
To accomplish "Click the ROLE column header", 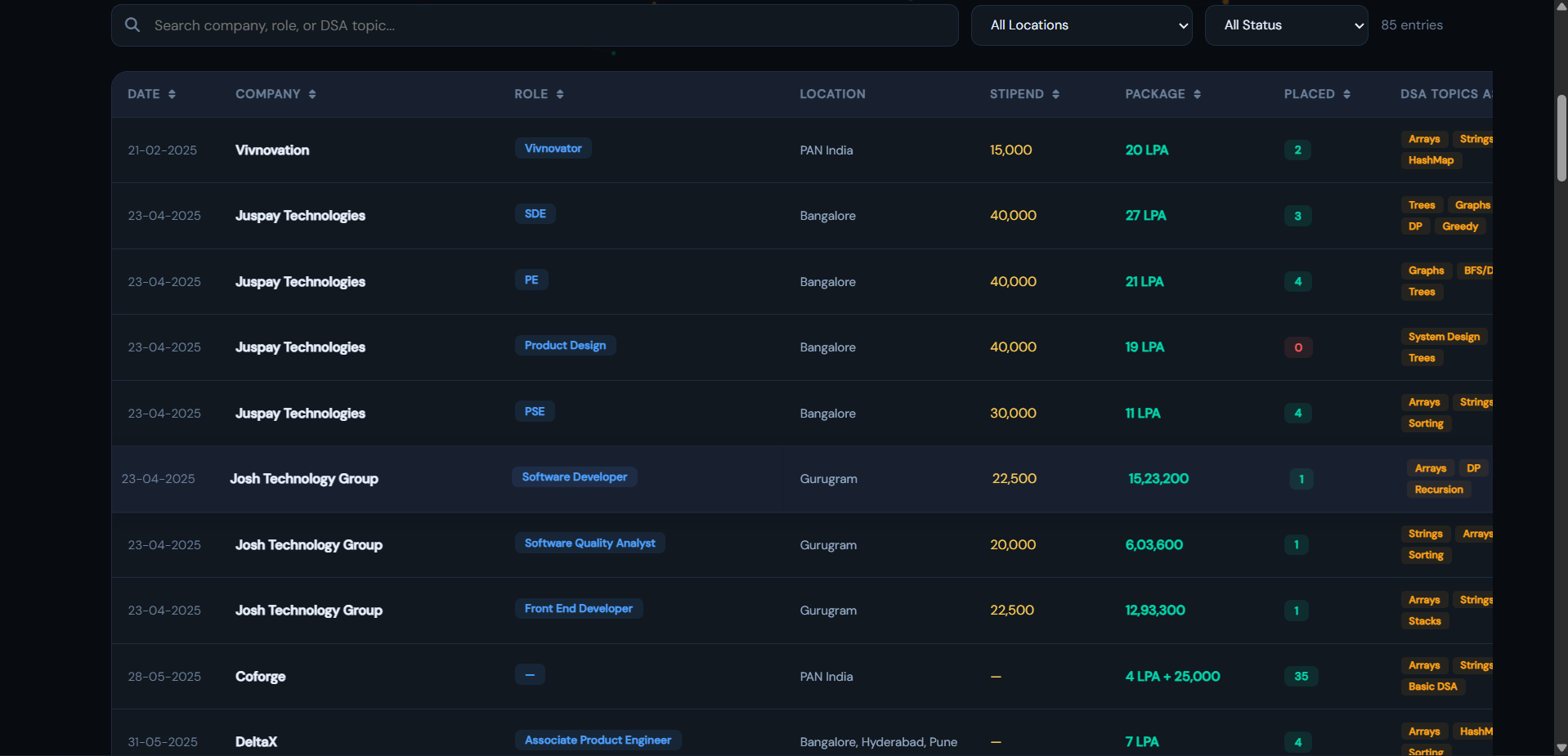I will tap(539, 94).
